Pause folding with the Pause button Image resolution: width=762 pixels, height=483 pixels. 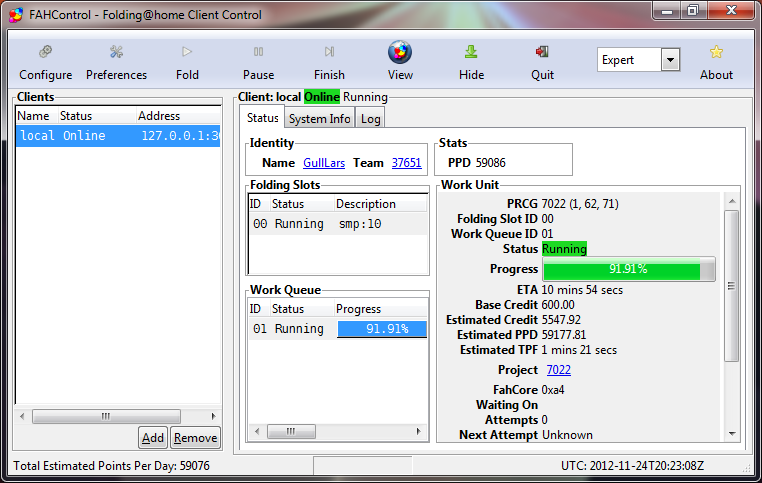[259, 63]
